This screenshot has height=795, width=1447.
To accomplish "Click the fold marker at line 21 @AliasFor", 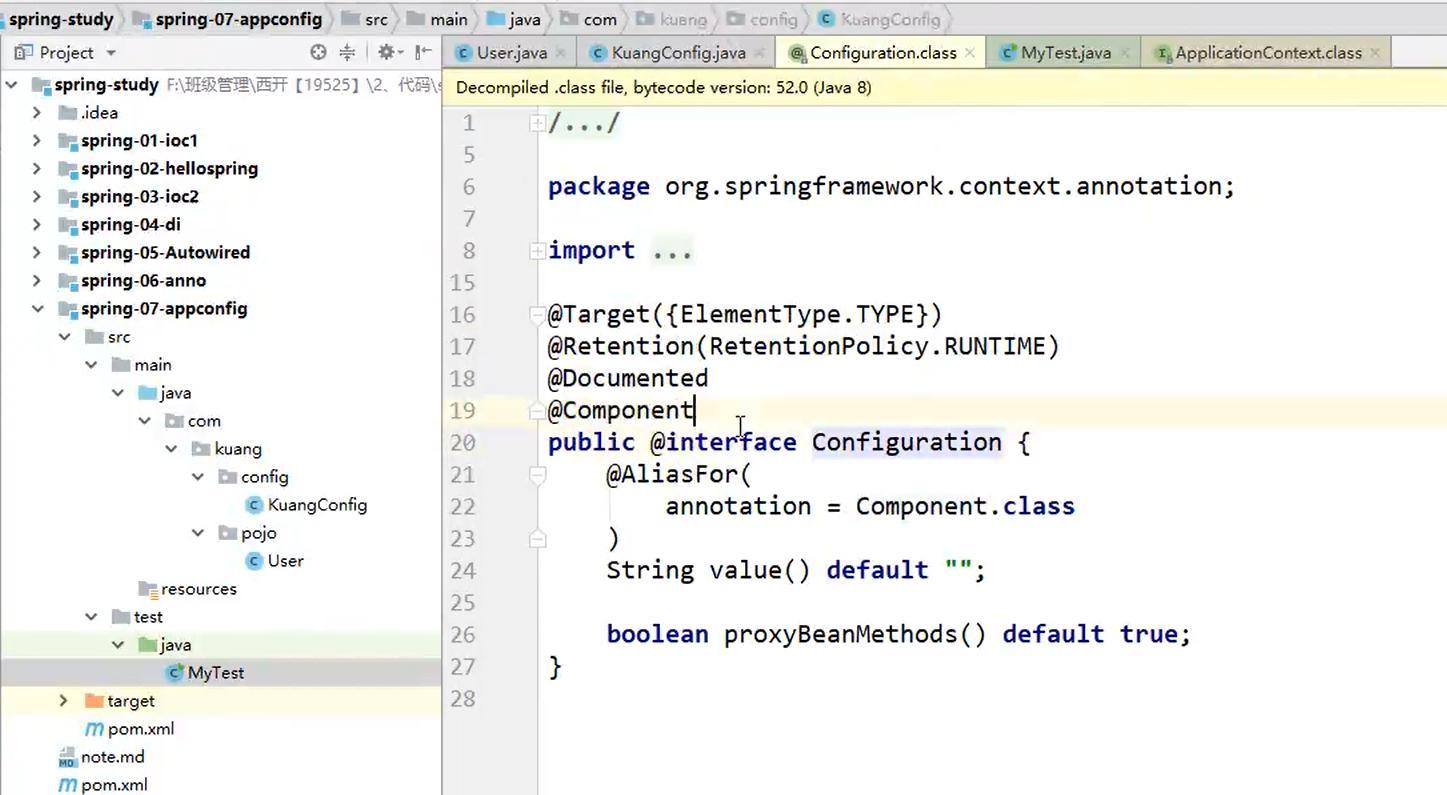I will pyautogui.click(x=537, y=474).
